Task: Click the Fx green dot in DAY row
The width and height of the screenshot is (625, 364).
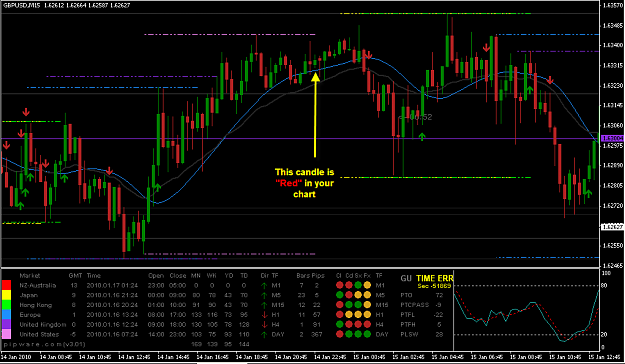Action: (367, 334)
